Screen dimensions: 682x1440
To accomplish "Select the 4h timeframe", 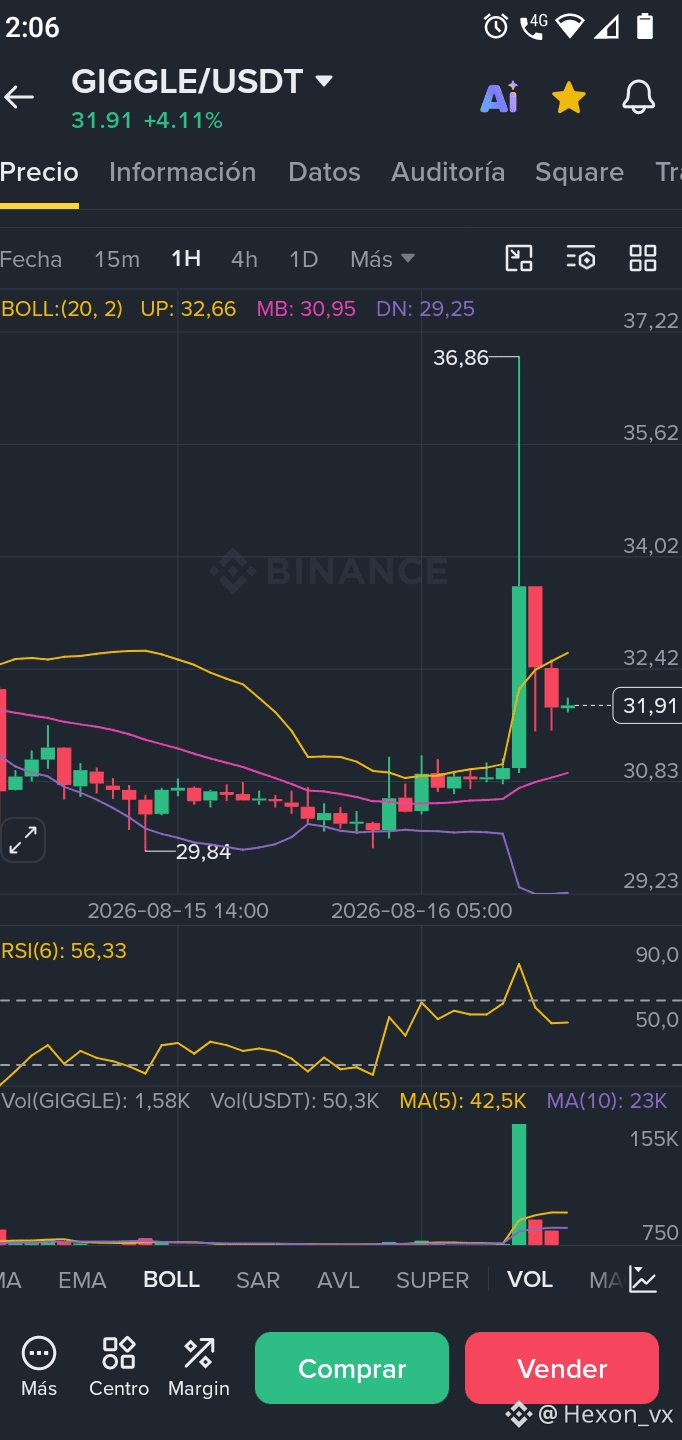I will pos(244,259).
